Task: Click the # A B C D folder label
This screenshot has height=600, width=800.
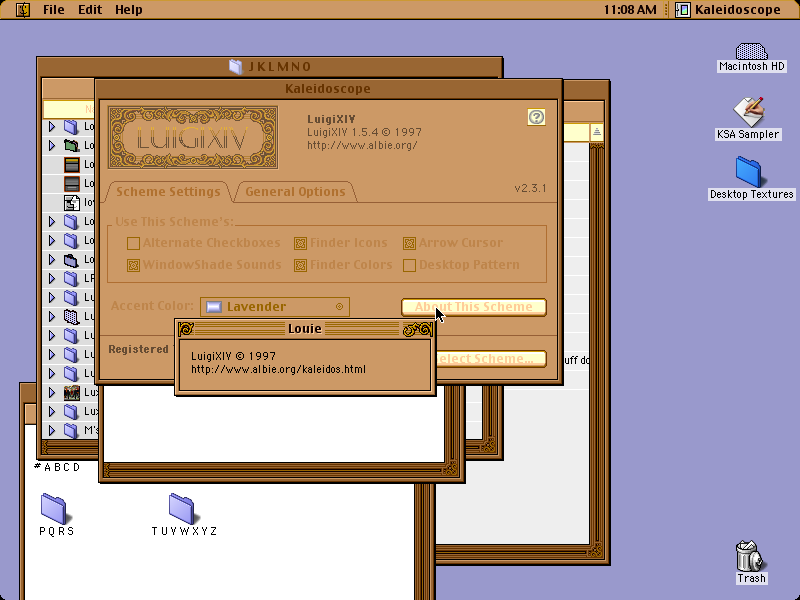Action: point(57,467)
